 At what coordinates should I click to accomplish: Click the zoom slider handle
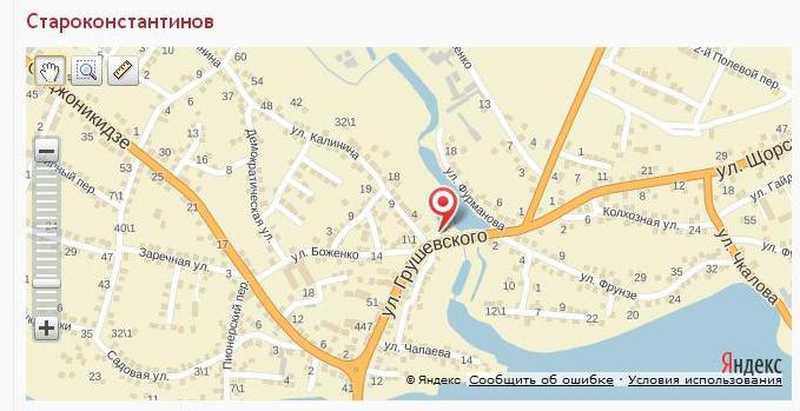tap(46, 282)
